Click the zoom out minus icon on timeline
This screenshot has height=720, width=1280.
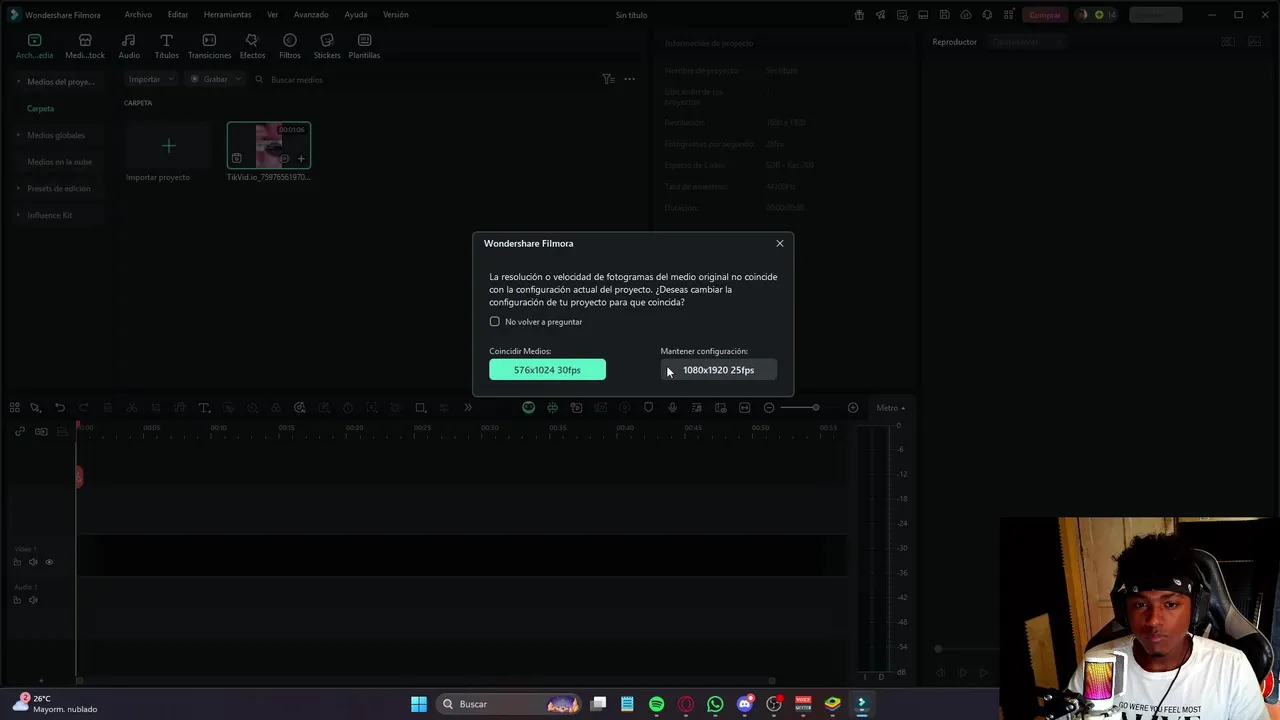769,408
